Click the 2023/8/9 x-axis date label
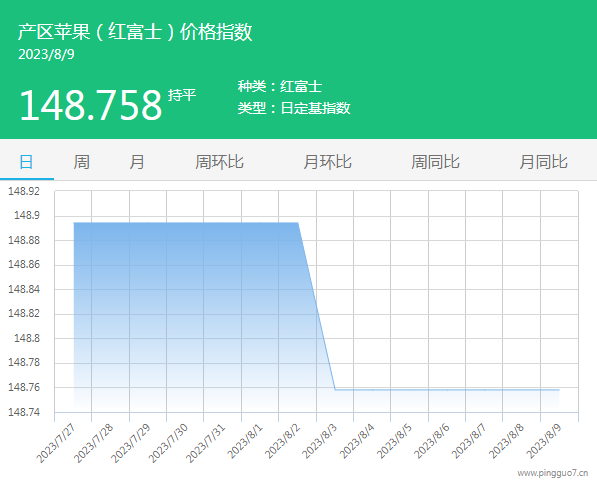The height and width of the screenshot is (485, 597). click(544, 442)
